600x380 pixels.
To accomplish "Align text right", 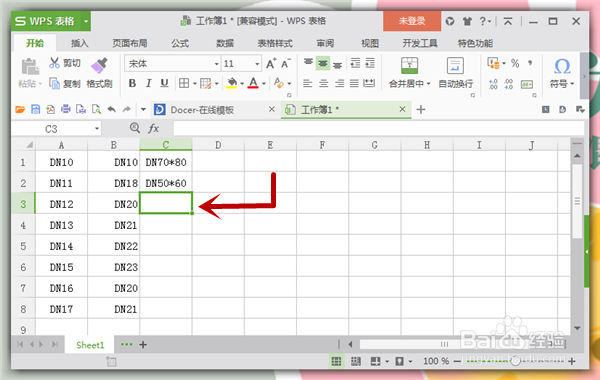I will tap(339, 83).
